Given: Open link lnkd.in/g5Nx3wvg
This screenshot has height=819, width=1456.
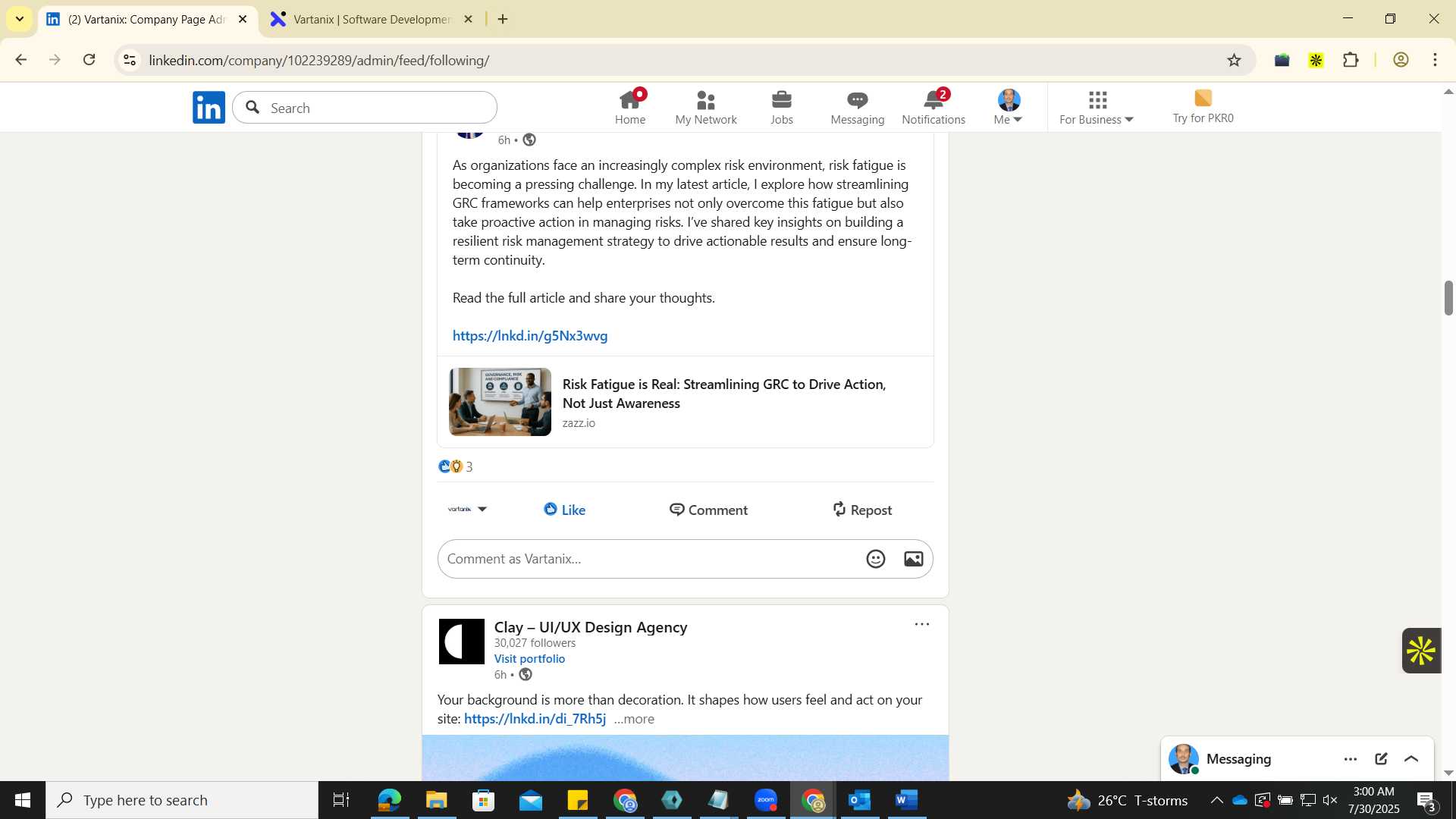Looking at the screenshot, I should pyautogui.click(x=530, y=335).
